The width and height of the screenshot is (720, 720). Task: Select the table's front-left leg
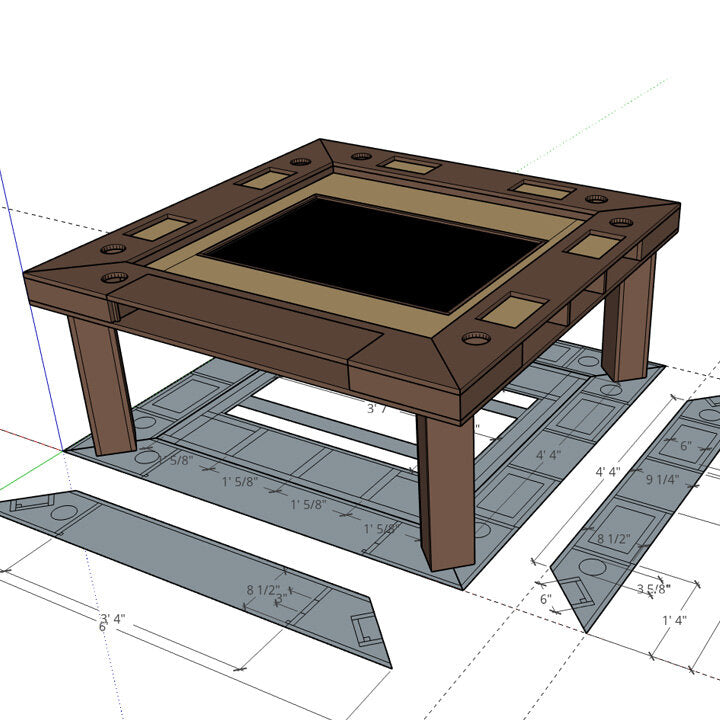tap(102, 385)
